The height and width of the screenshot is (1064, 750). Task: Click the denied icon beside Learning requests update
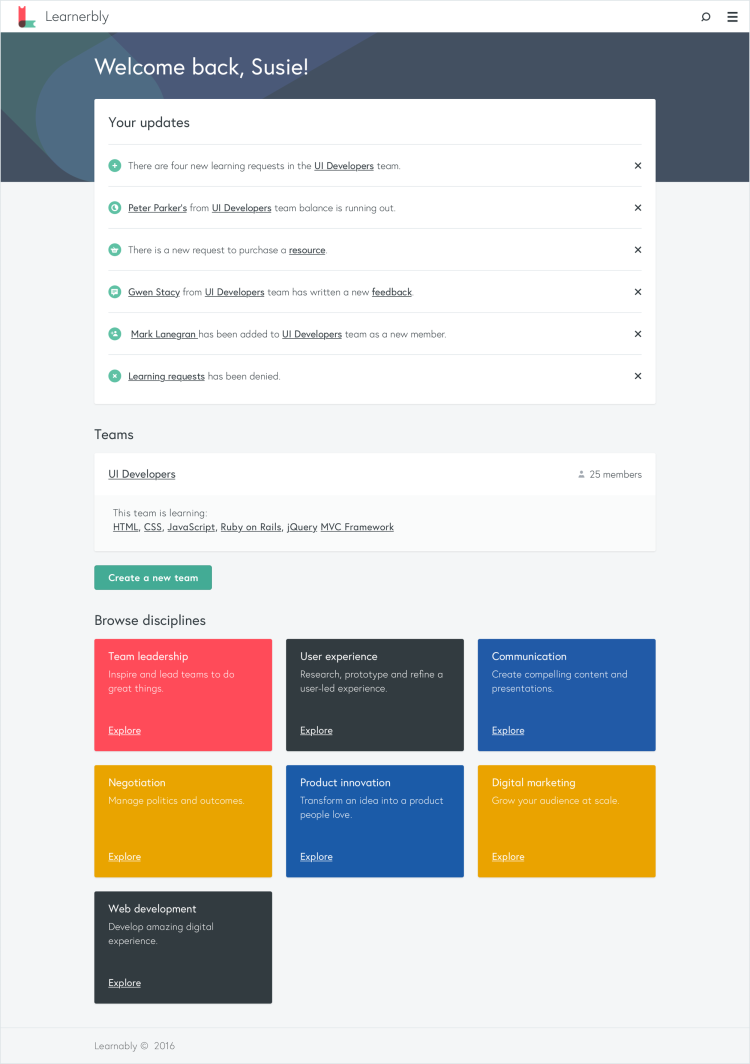pos(115,376)
